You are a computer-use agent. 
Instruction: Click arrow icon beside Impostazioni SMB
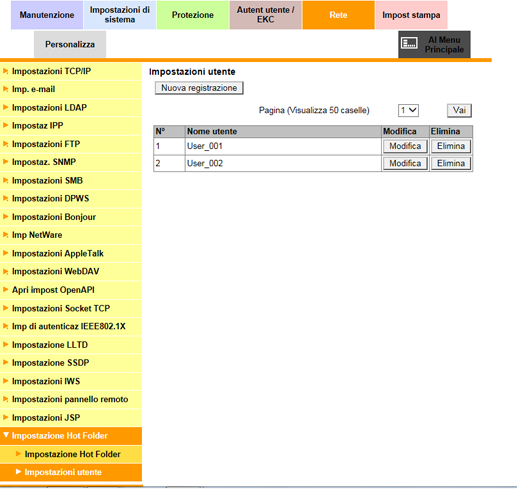coord(5,180)
